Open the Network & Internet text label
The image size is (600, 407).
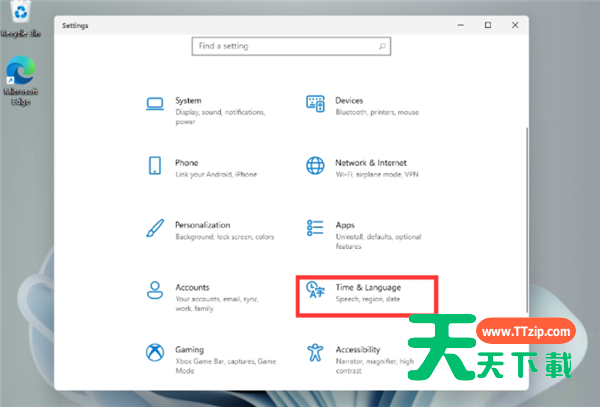tap(371, 162)
